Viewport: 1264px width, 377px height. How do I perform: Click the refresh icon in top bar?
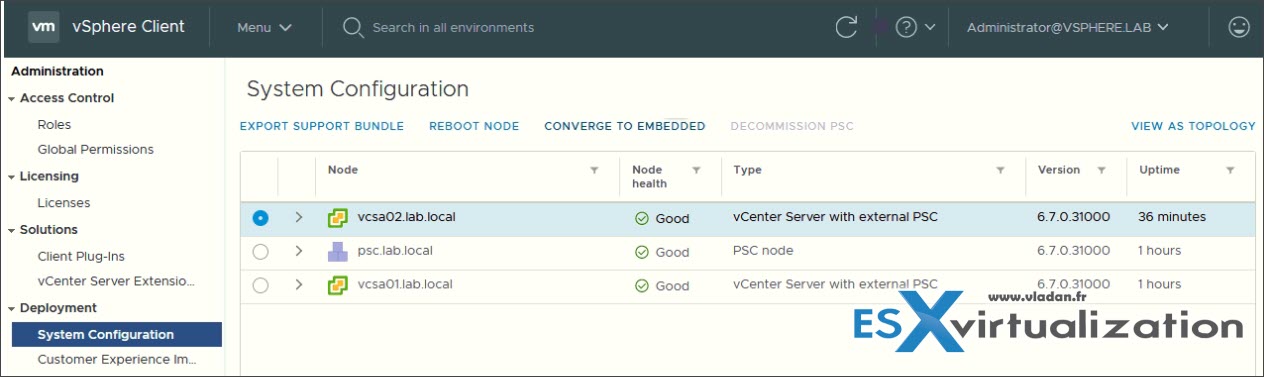(x=846, y=28)
